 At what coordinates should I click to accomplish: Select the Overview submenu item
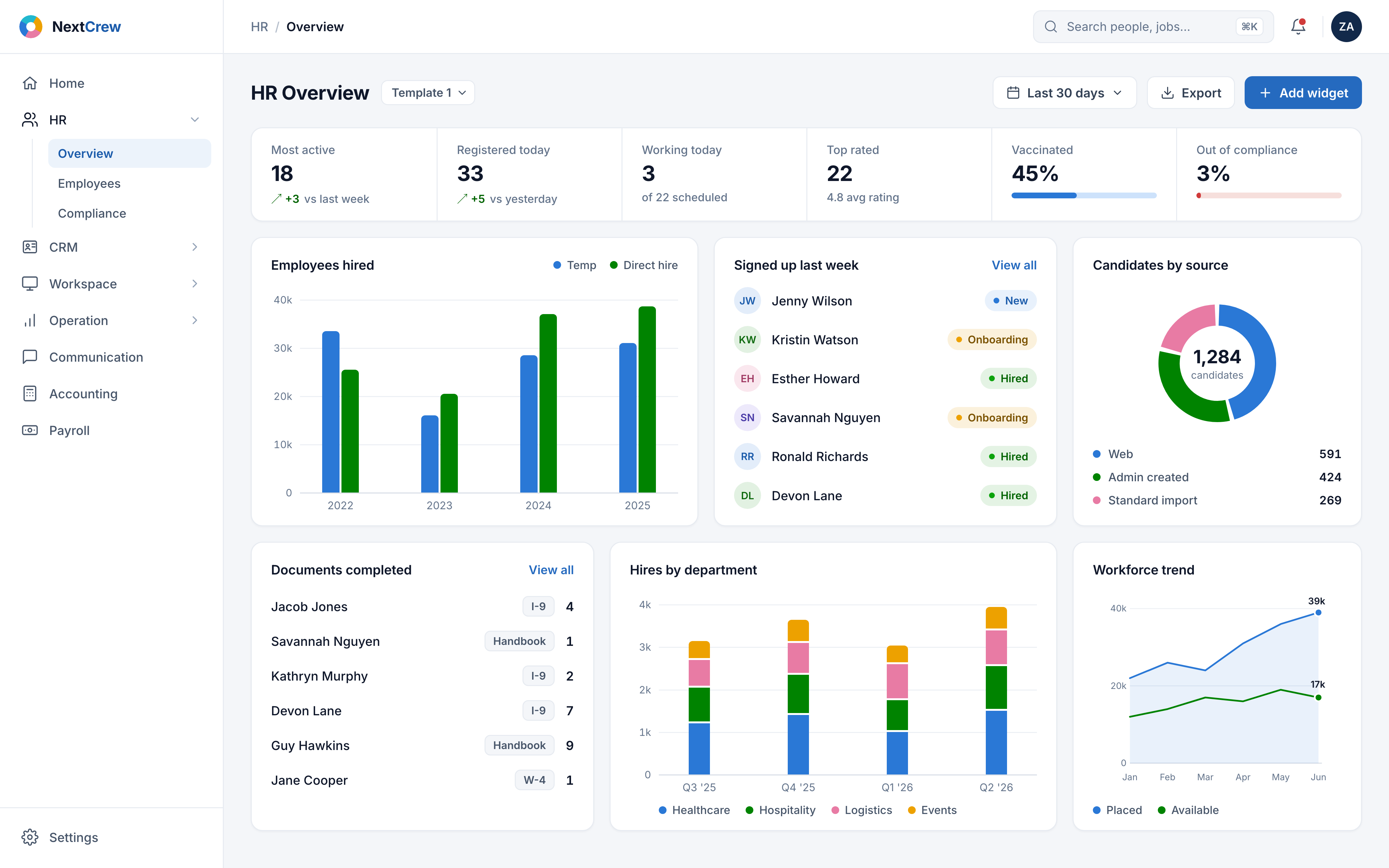pos(130,153)
